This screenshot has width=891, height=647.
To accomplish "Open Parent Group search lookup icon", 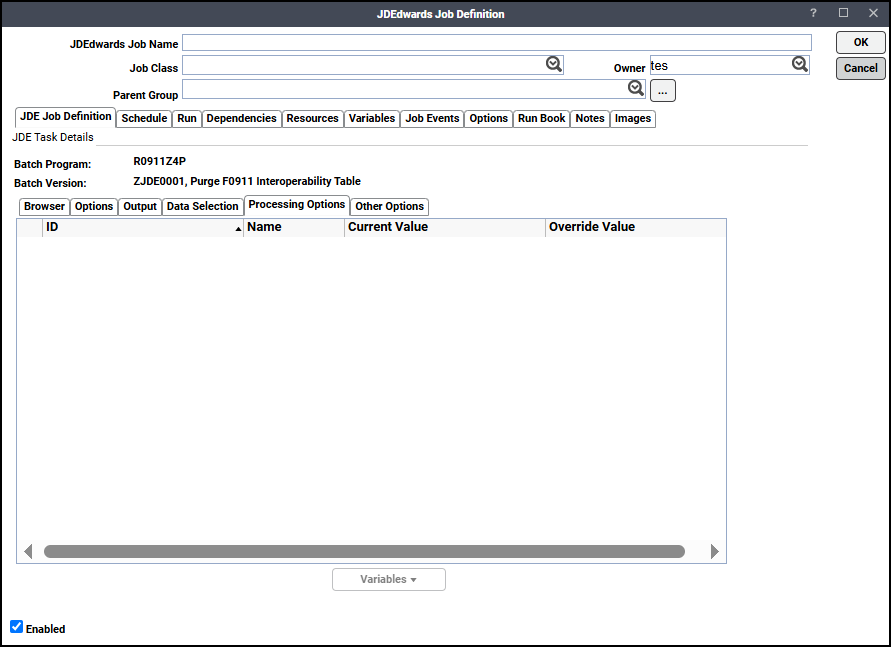I will 635,88.
